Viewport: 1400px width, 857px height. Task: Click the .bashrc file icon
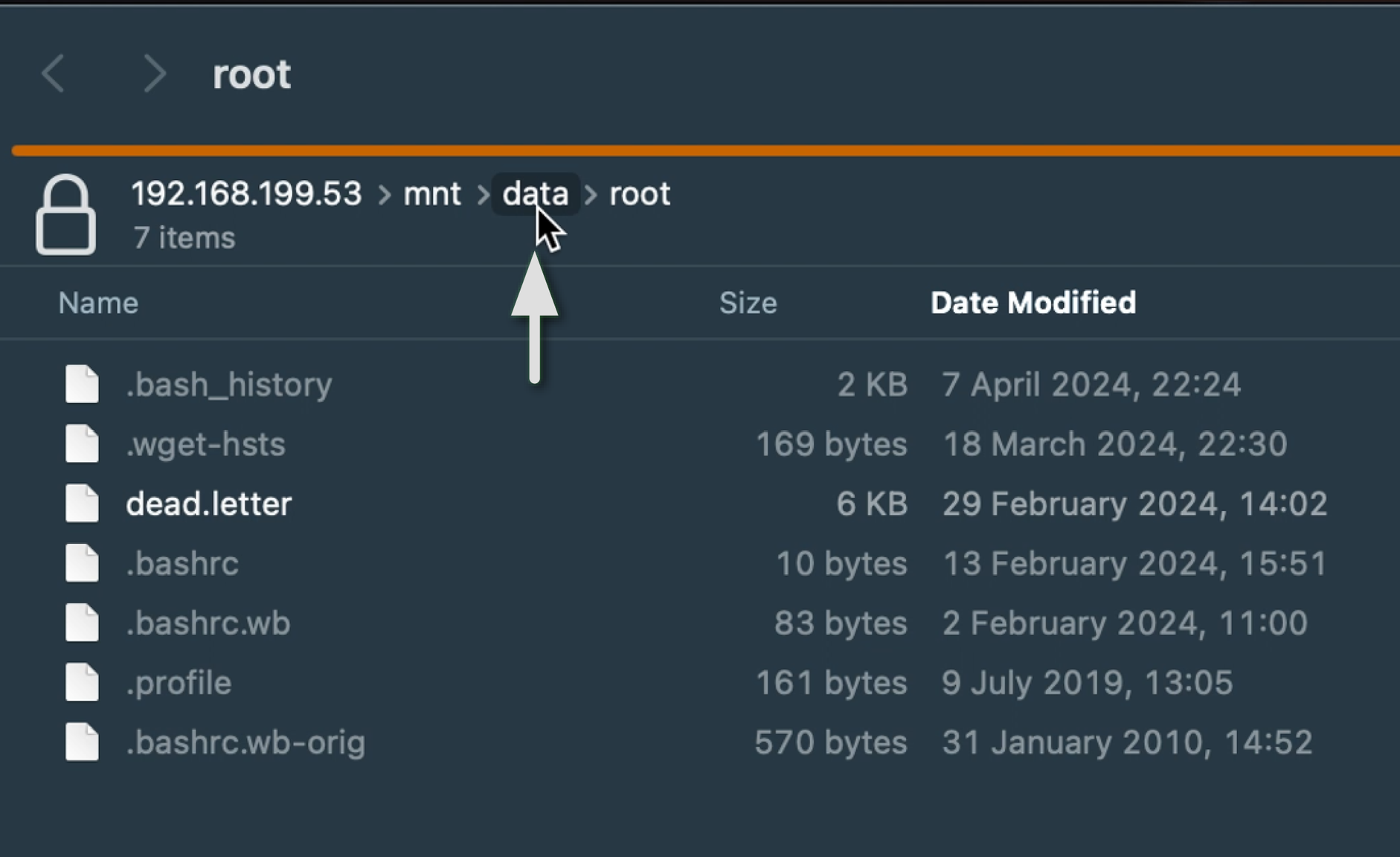point(82,563)
